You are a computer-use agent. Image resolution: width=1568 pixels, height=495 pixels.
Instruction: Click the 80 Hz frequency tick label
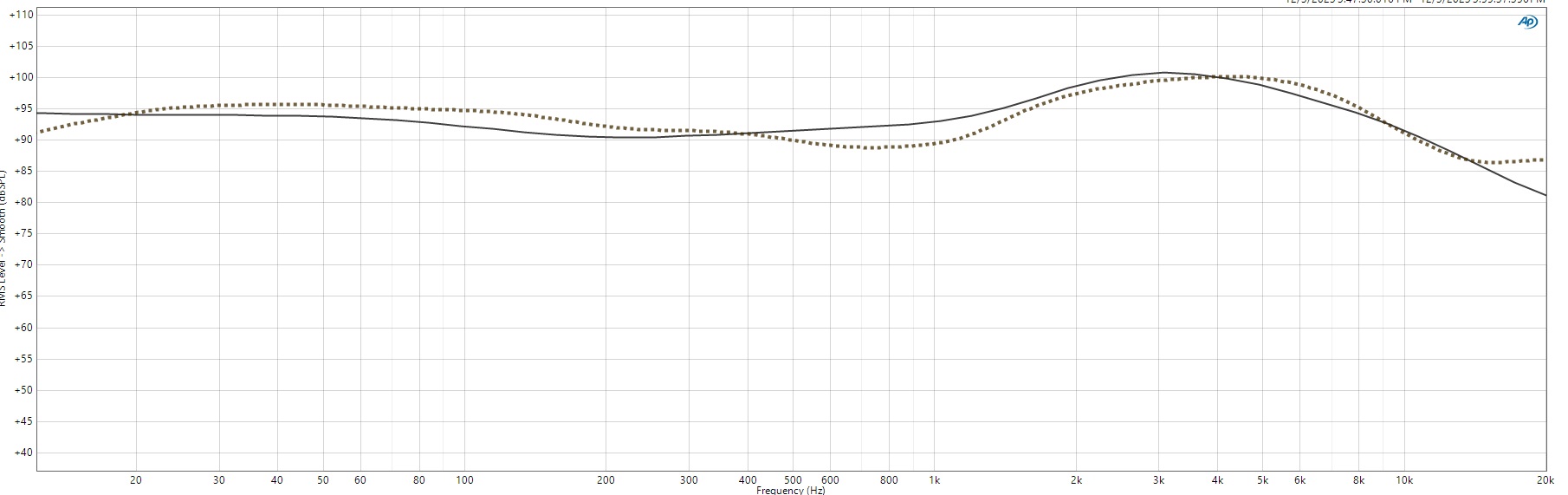click(x=419, y=479)
